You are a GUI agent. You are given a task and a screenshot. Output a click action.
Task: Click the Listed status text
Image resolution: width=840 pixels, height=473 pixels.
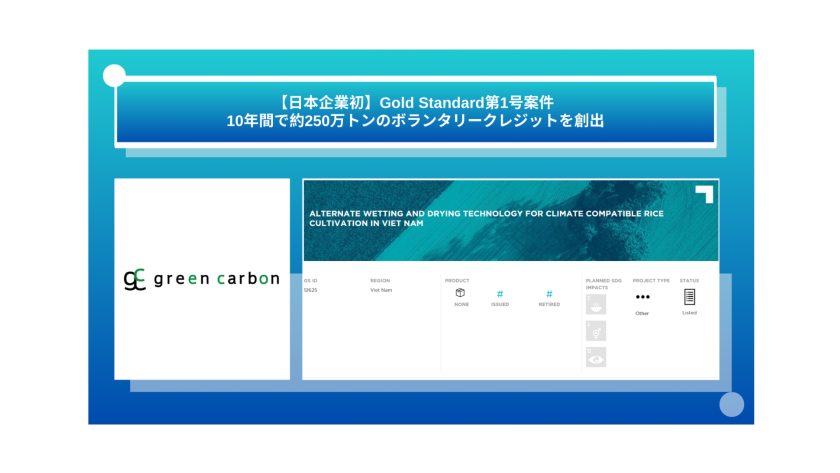tap(689, 313)
